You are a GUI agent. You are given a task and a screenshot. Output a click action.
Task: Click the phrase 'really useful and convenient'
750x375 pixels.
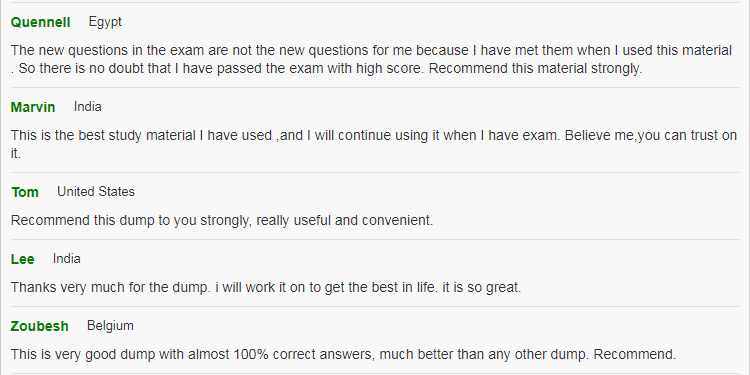tap(342, 221)
